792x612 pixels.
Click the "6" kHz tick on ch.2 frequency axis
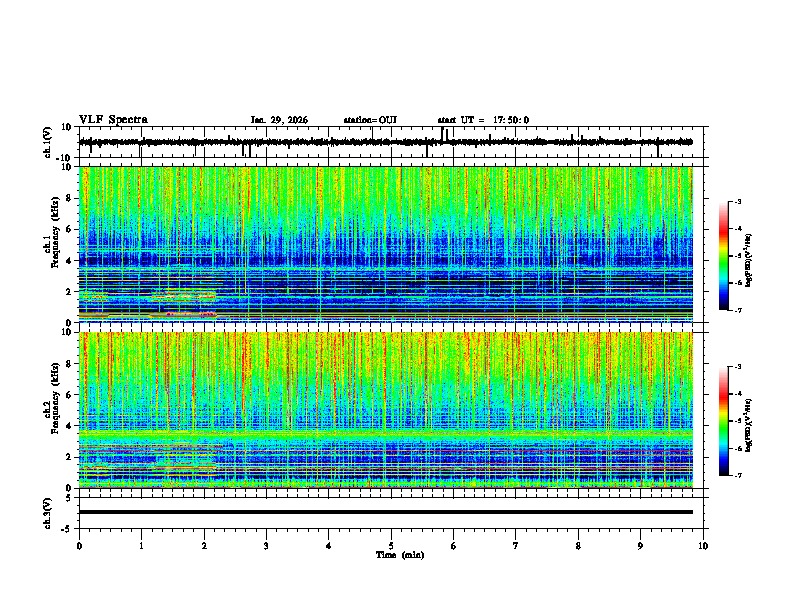[x=69, y=395]
